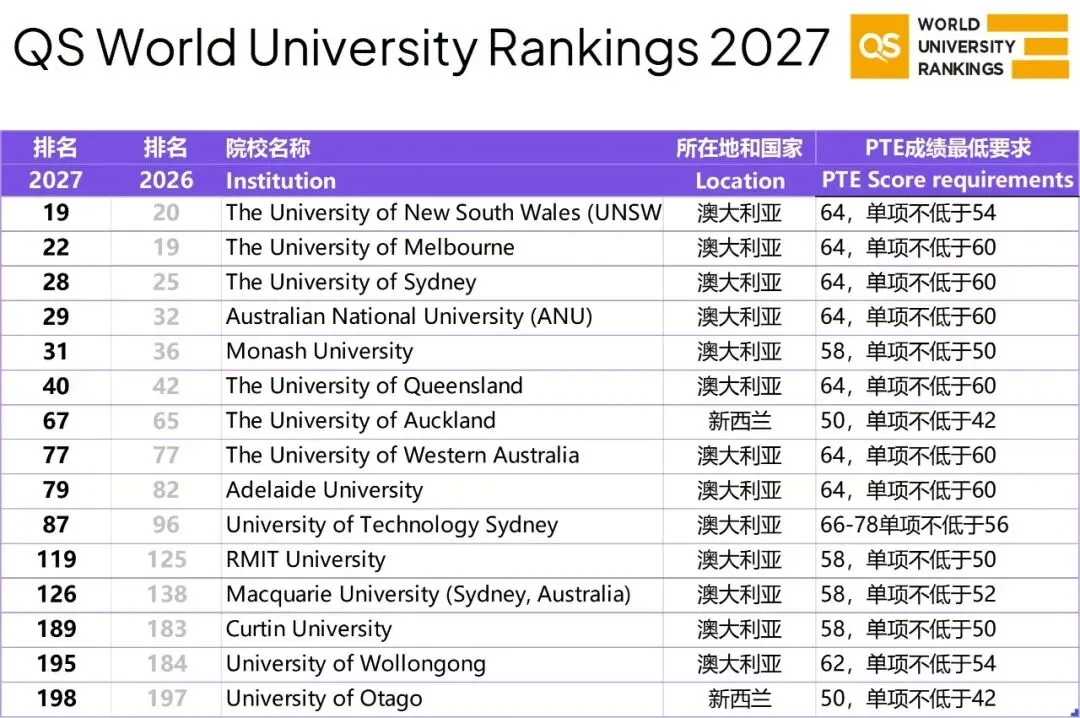Screen dimensions: 1080x718
Task: Select the PTE成绩最低要求 header cell
Action: point(948,147)
